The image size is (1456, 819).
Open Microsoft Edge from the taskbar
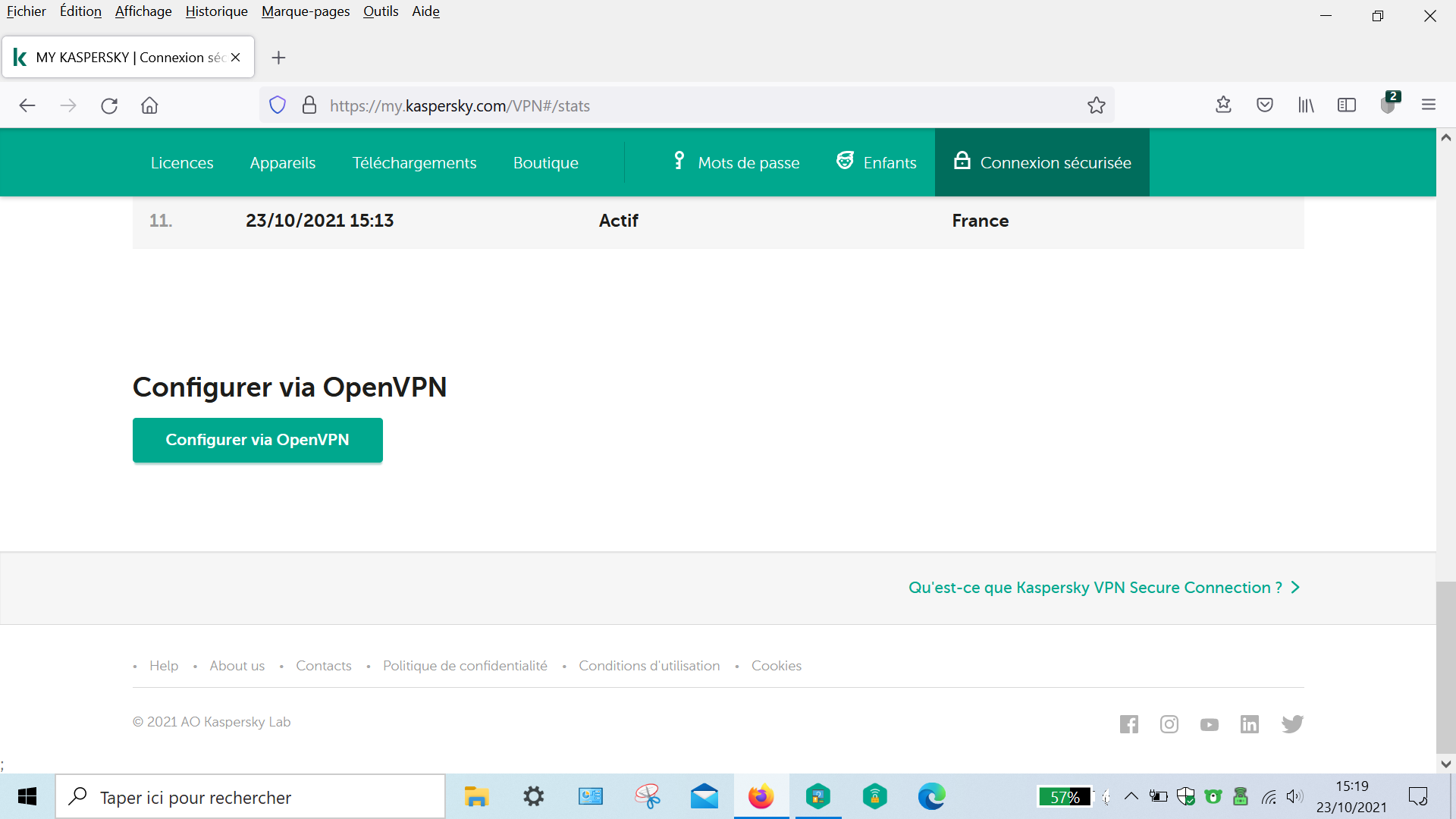pyautogui.click(x=931, y=797)
